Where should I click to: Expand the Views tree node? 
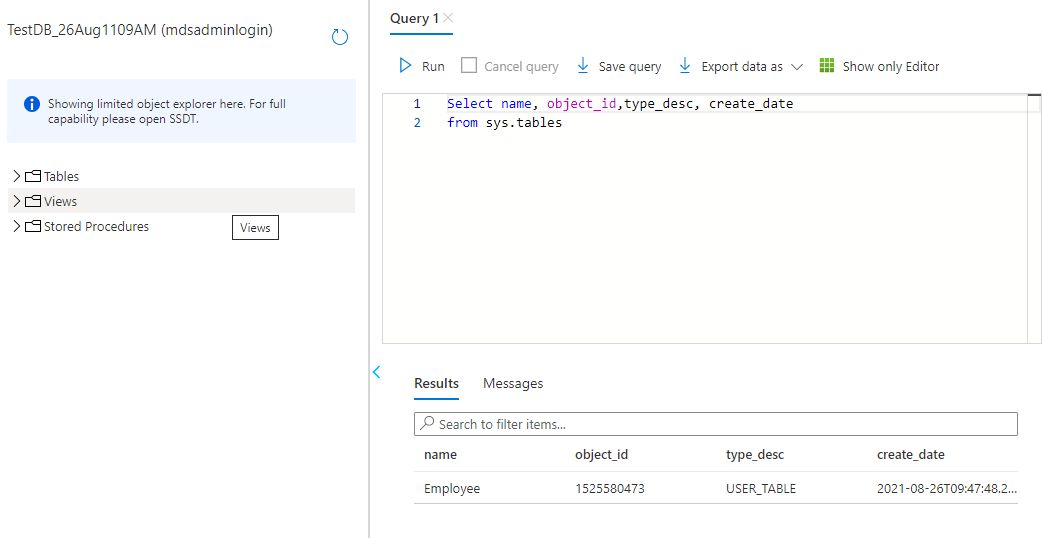pyautogui.click(x=17, y=201)
